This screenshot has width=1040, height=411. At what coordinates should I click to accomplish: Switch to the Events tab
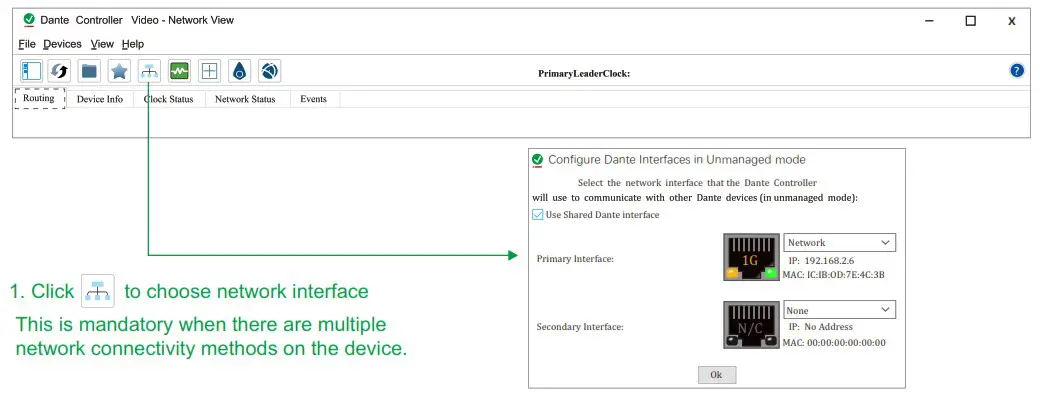pos(314,99)
